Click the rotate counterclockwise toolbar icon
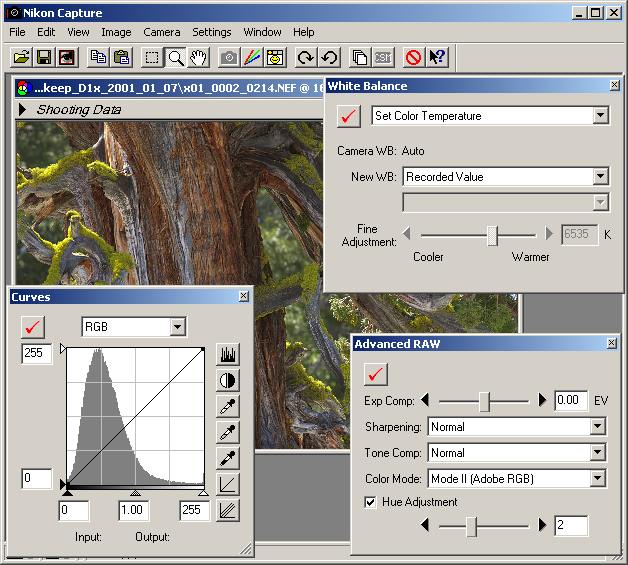Viewport: 628px width, 565px height. 328,57
